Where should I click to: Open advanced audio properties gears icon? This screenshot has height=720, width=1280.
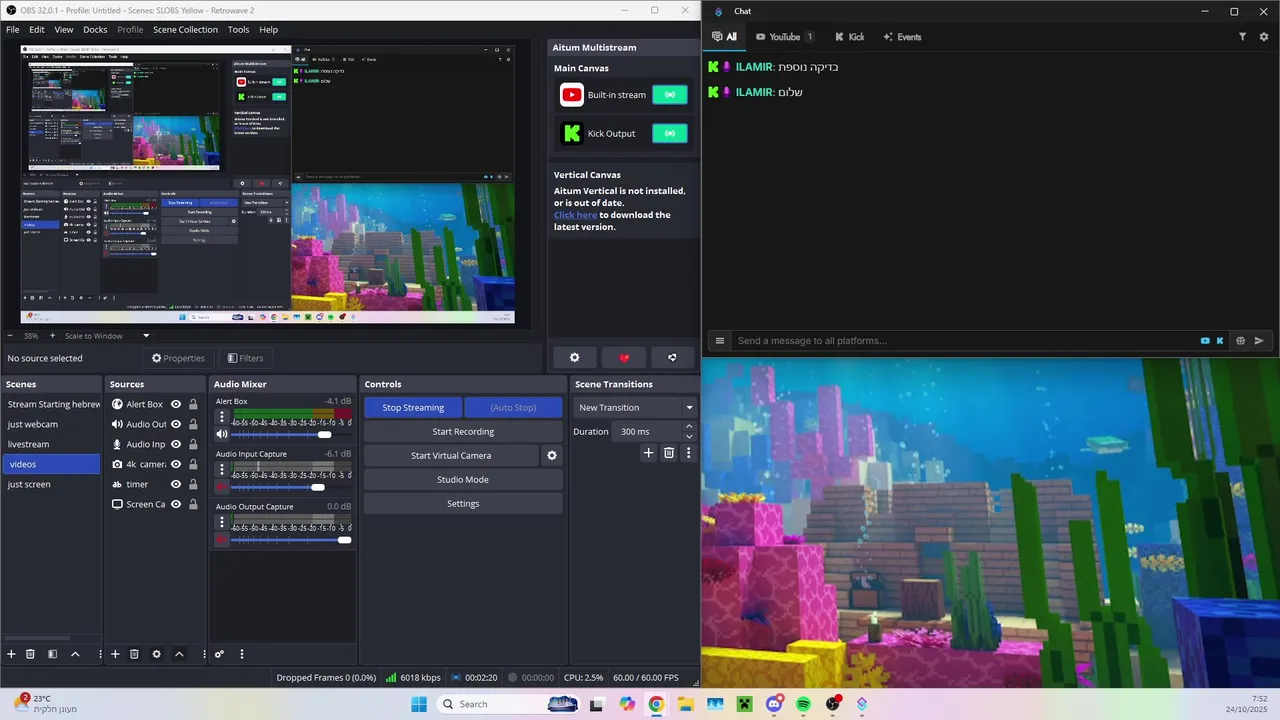click(x=219, y=654)
